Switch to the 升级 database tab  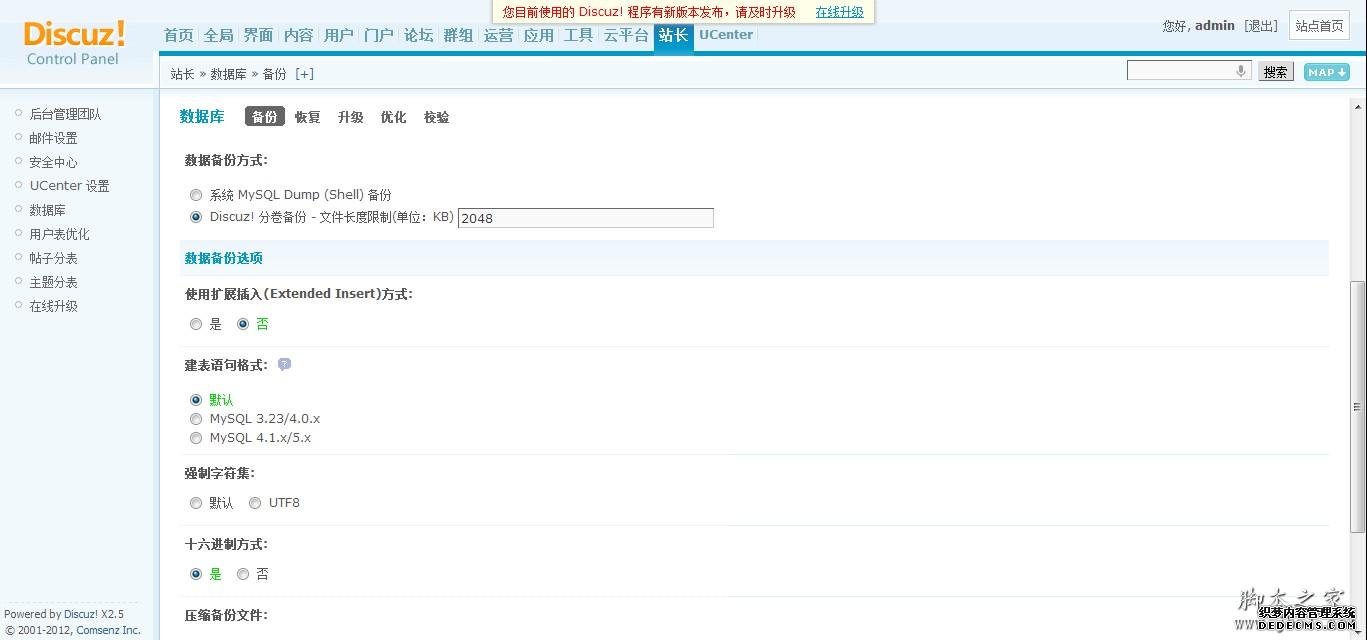(350, 117)
